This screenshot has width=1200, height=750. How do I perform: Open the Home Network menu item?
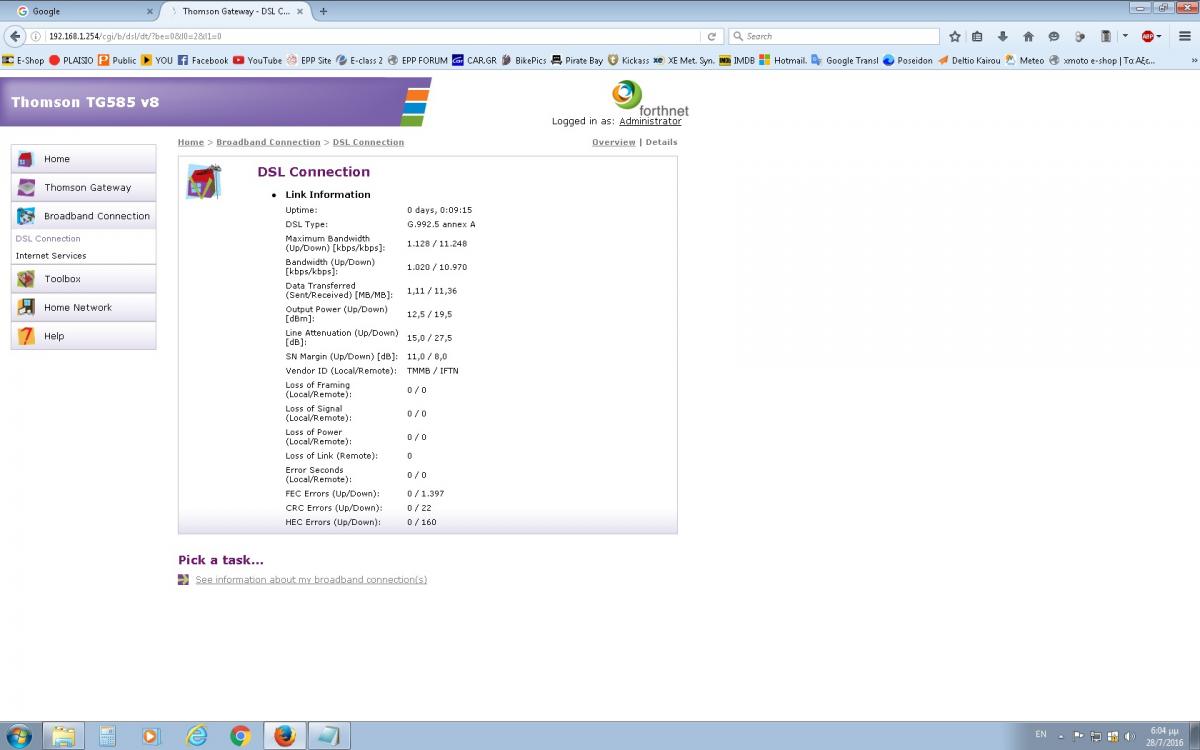[x=83, y=307]
